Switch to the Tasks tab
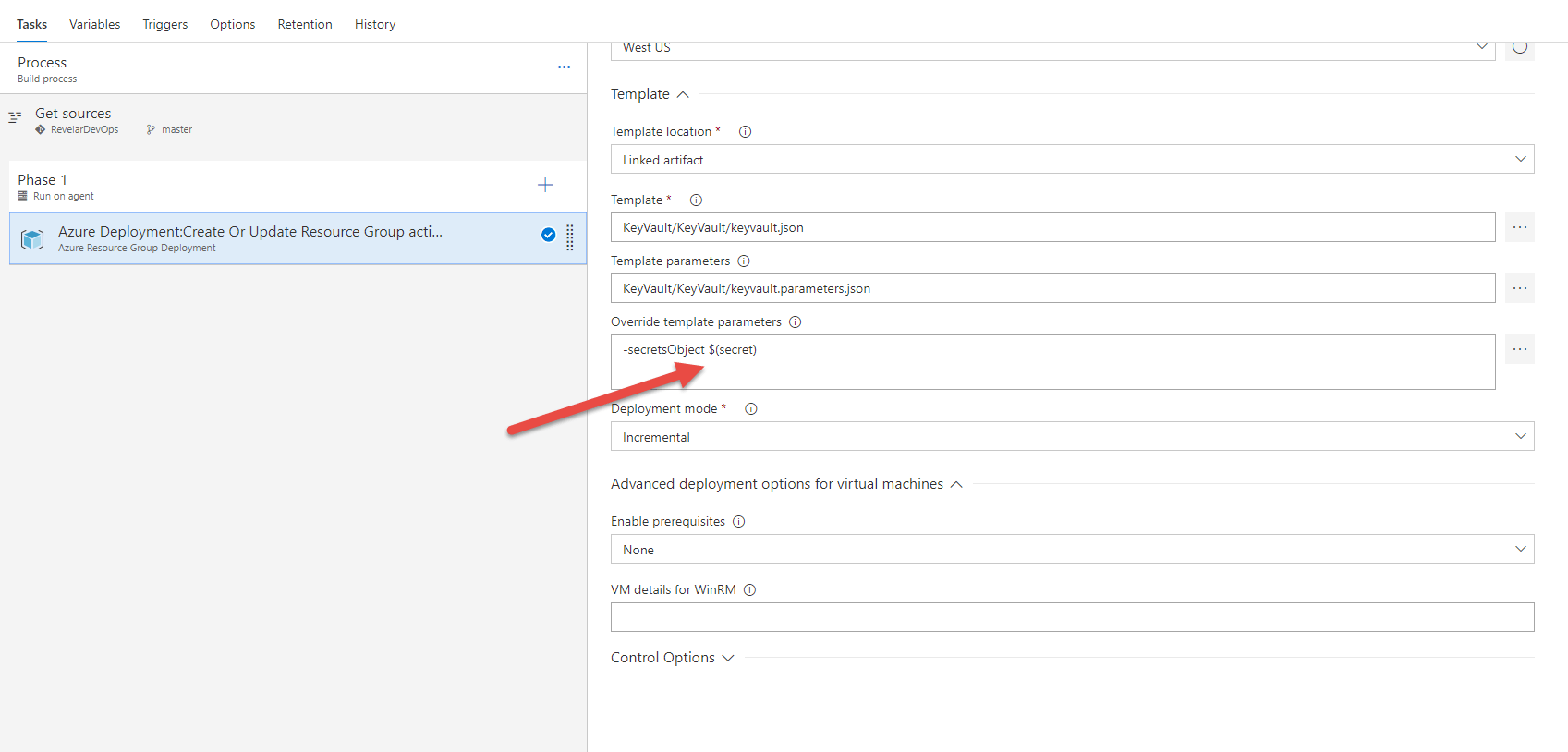 click(31, 24)
